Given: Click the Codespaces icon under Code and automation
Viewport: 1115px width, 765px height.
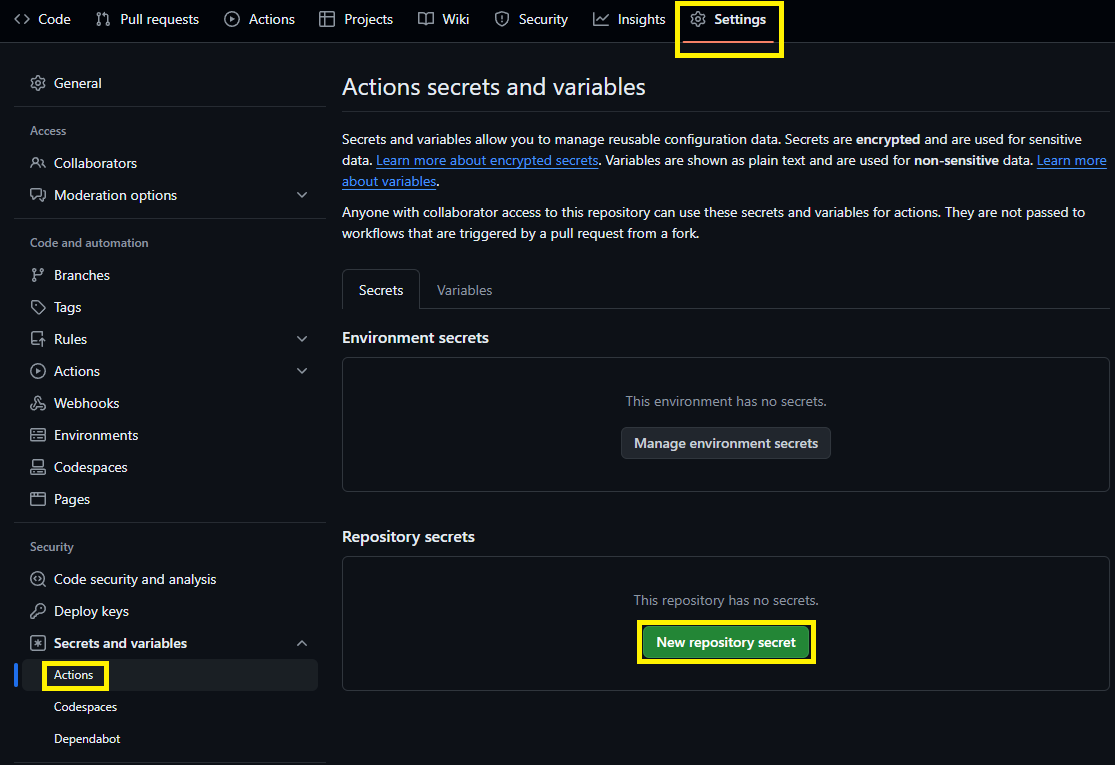Looking at the screenshot, I should click(x=38, y=467).
